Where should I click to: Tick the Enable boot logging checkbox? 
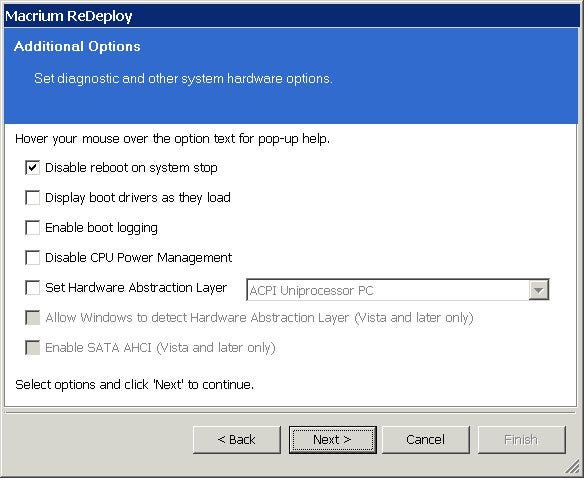[x=32, y=228]
